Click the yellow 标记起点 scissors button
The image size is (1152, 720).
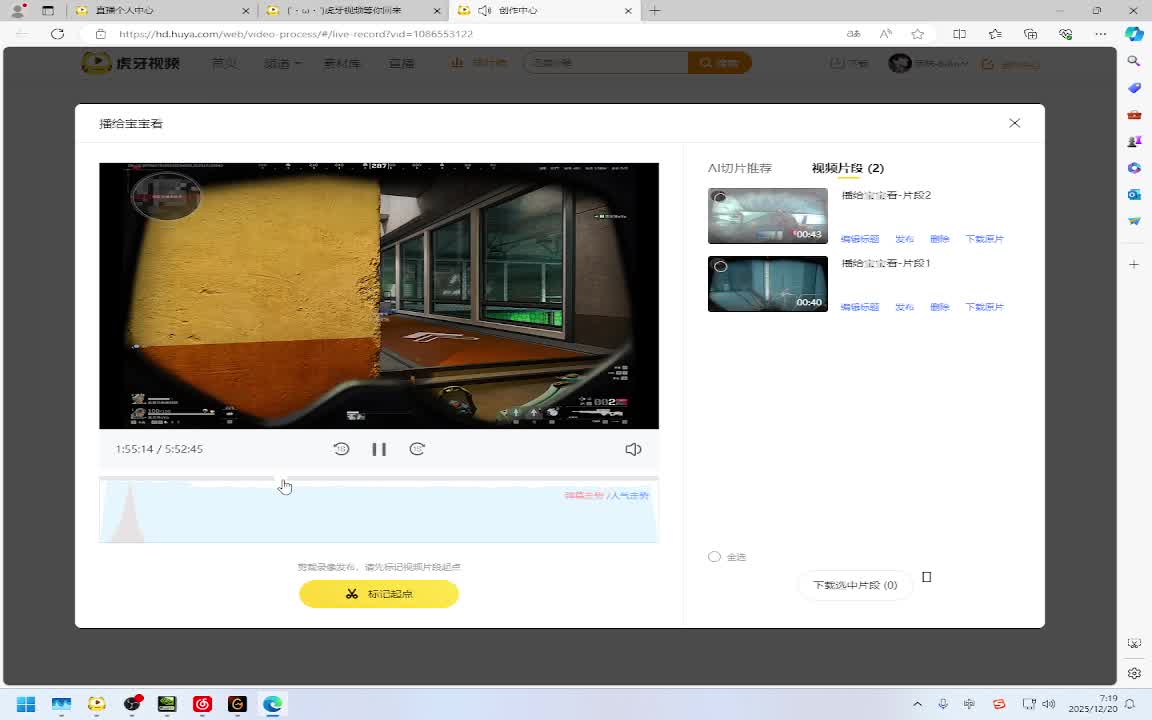point(378,594)
